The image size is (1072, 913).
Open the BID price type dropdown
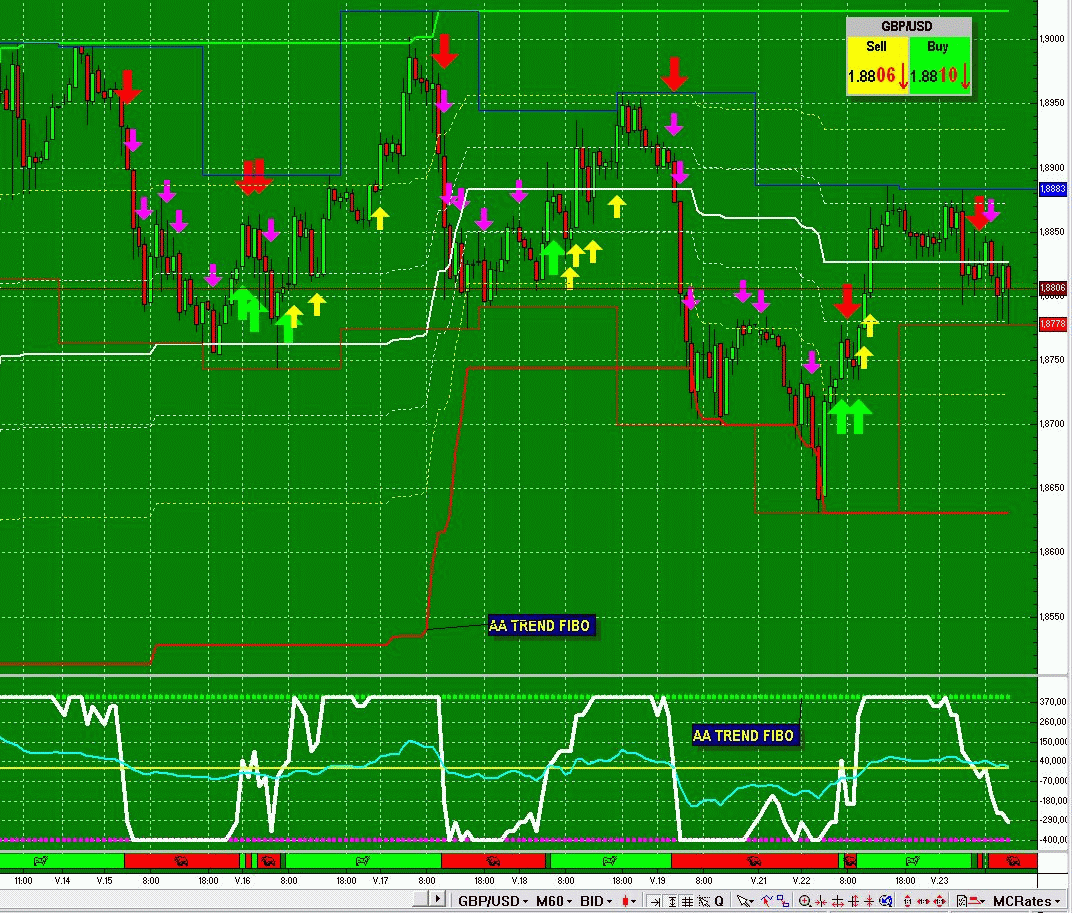(x=596, y=901)
